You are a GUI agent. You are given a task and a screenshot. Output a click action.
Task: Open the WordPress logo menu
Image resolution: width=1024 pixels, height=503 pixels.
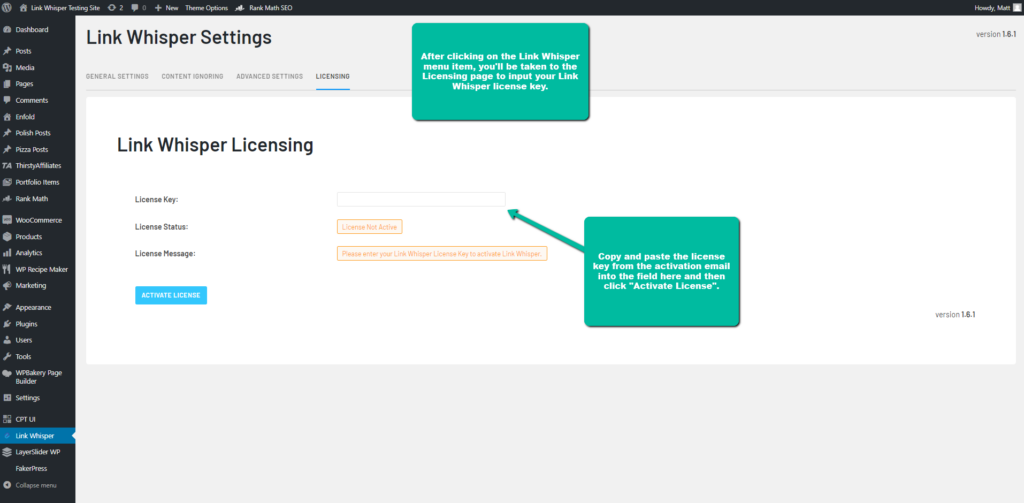point(8,8)
